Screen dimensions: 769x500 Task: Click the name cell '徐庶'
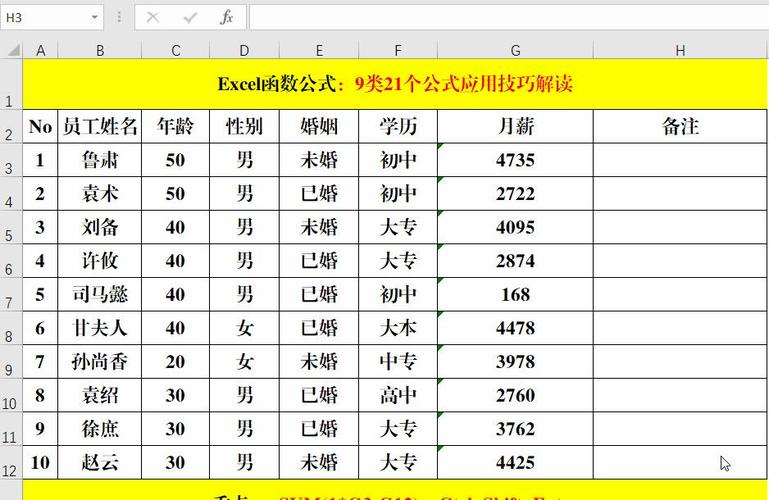(100, 429)
